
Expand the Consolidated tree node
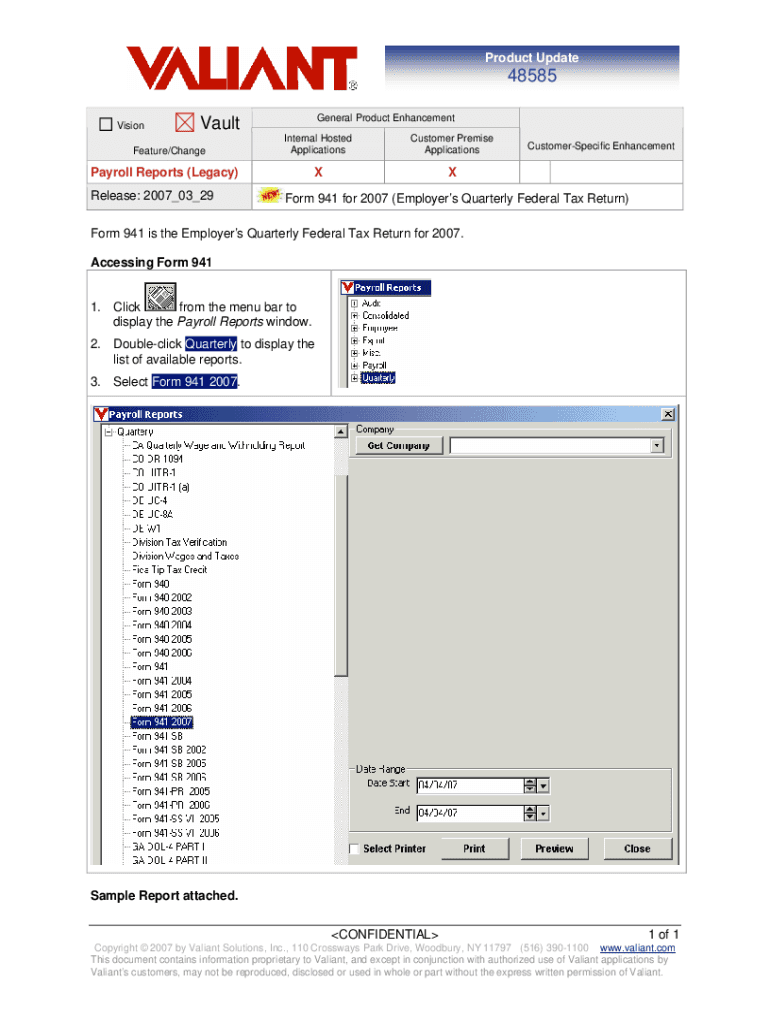click(354, 315)
